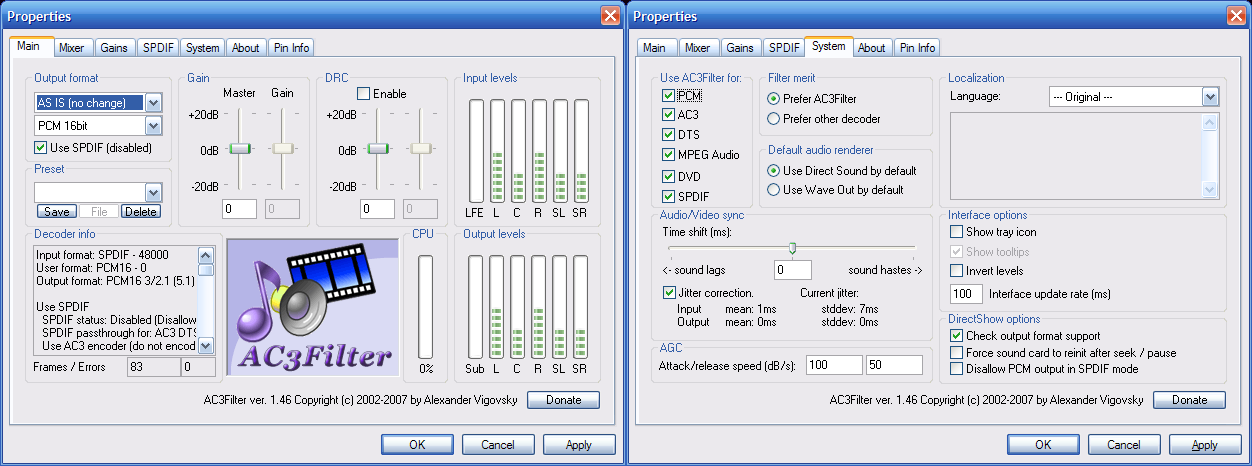Click Decoder info scrollbar down arrow
Screen dimensions: 1252x466
coord(205,345)
